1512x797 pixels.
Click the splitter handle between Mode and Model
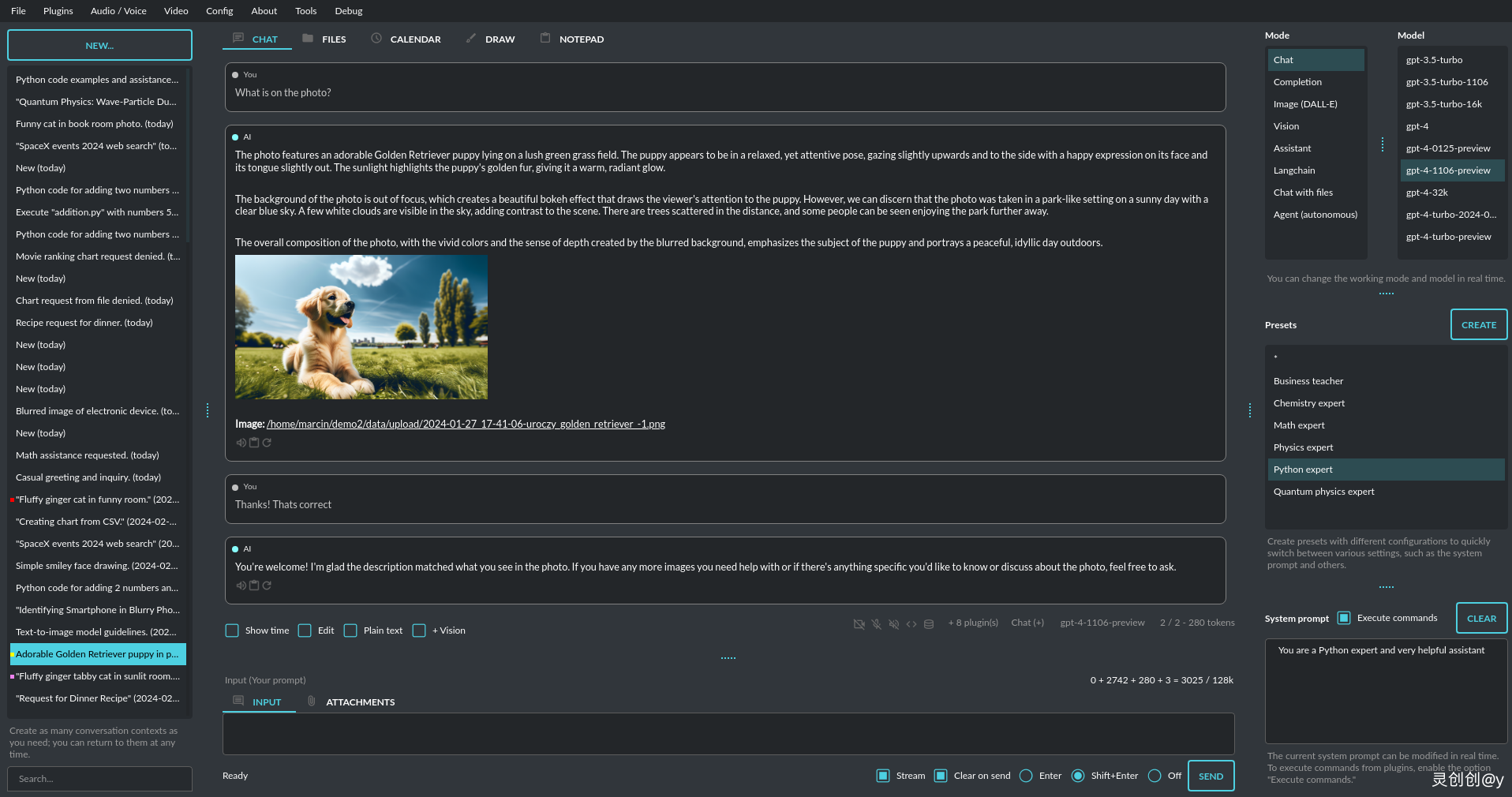tap(1383, 144)
